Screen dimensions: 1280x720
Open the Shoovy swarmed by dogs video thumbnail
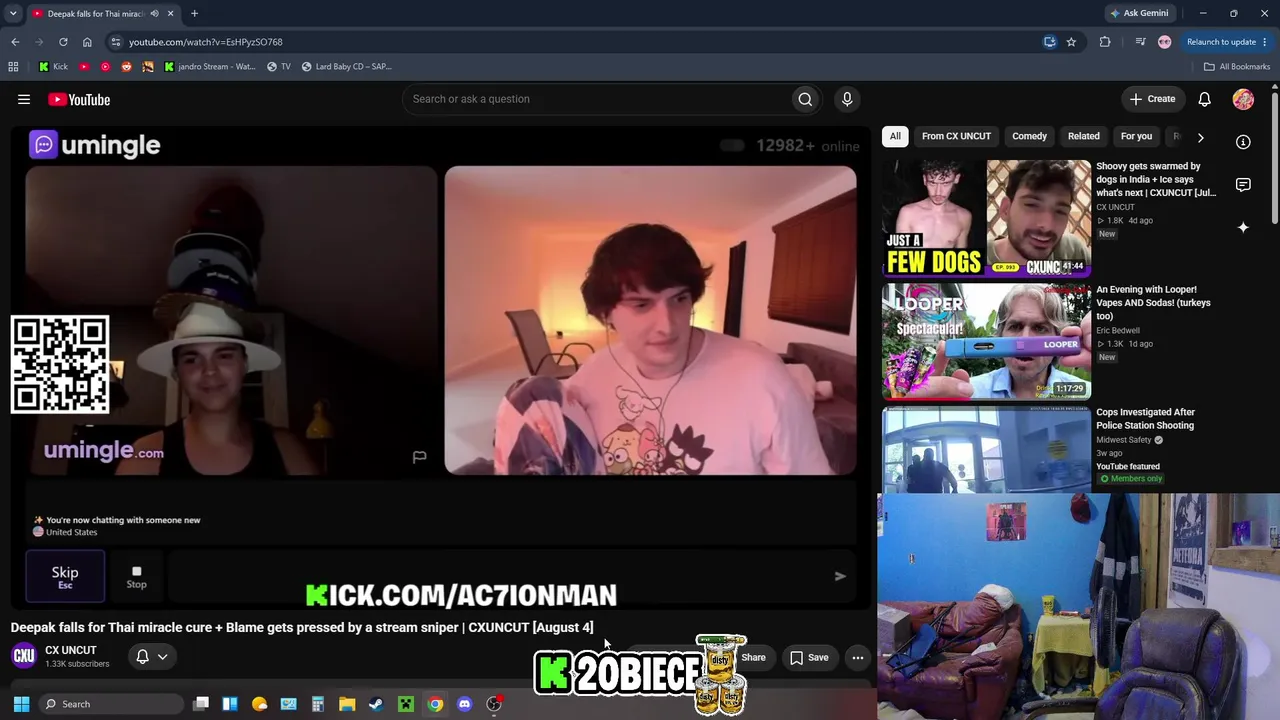986,218
